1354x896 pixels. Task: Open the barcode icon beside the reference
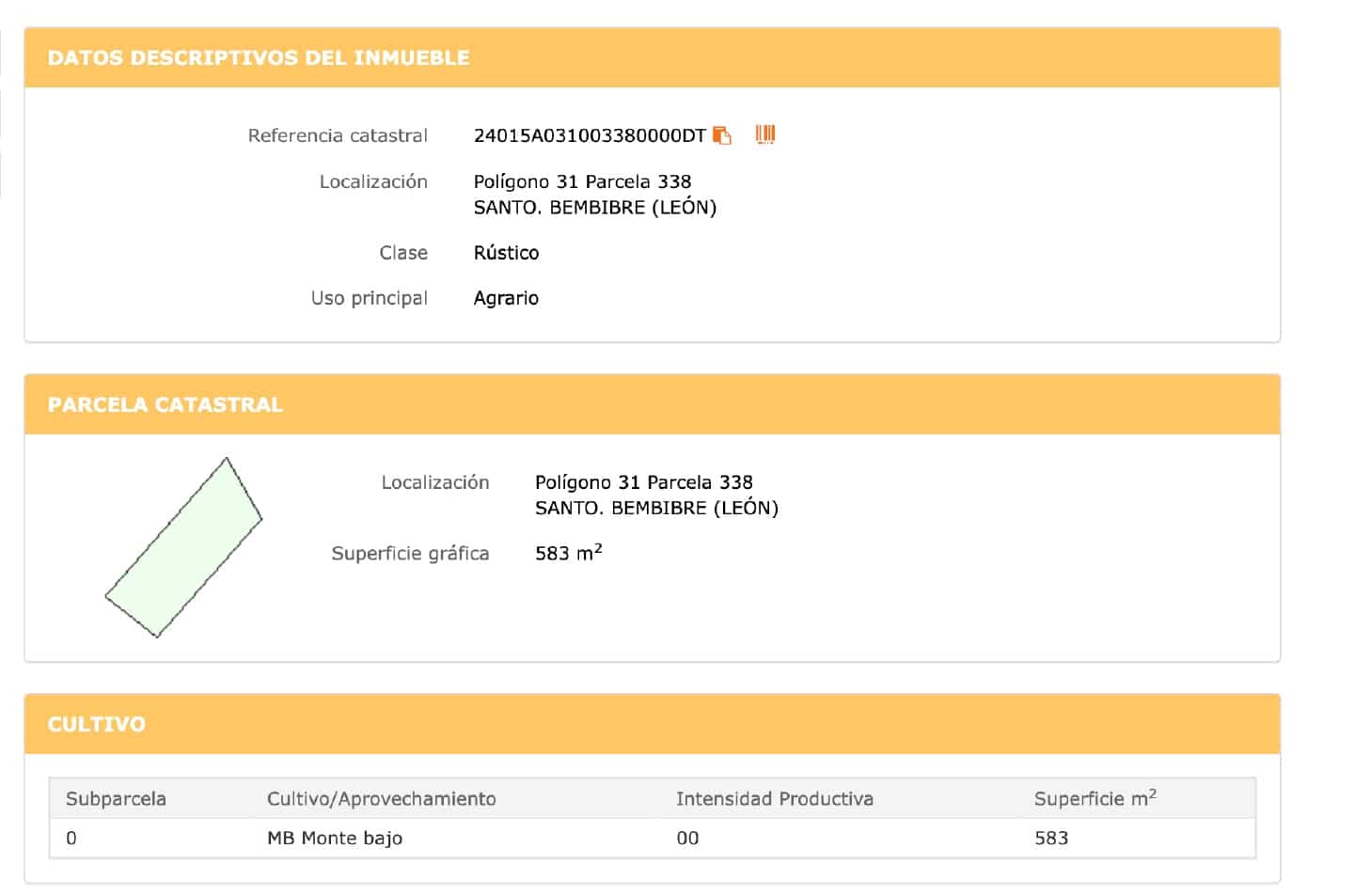click(765, 134)
